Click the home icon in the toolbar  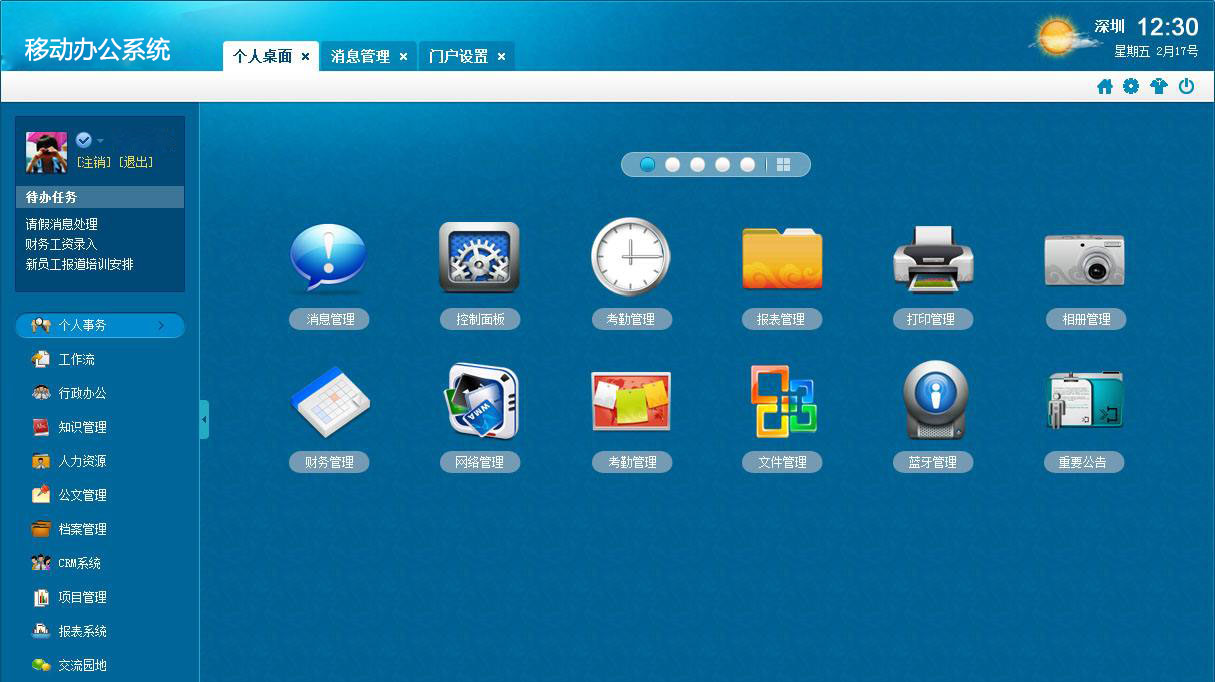coord(1104,87)
